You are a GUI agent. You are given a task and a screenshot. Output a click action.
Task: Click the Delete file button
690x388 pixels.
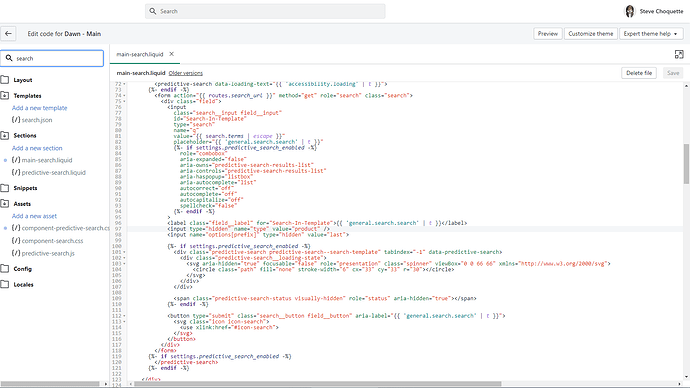(639, 73)
